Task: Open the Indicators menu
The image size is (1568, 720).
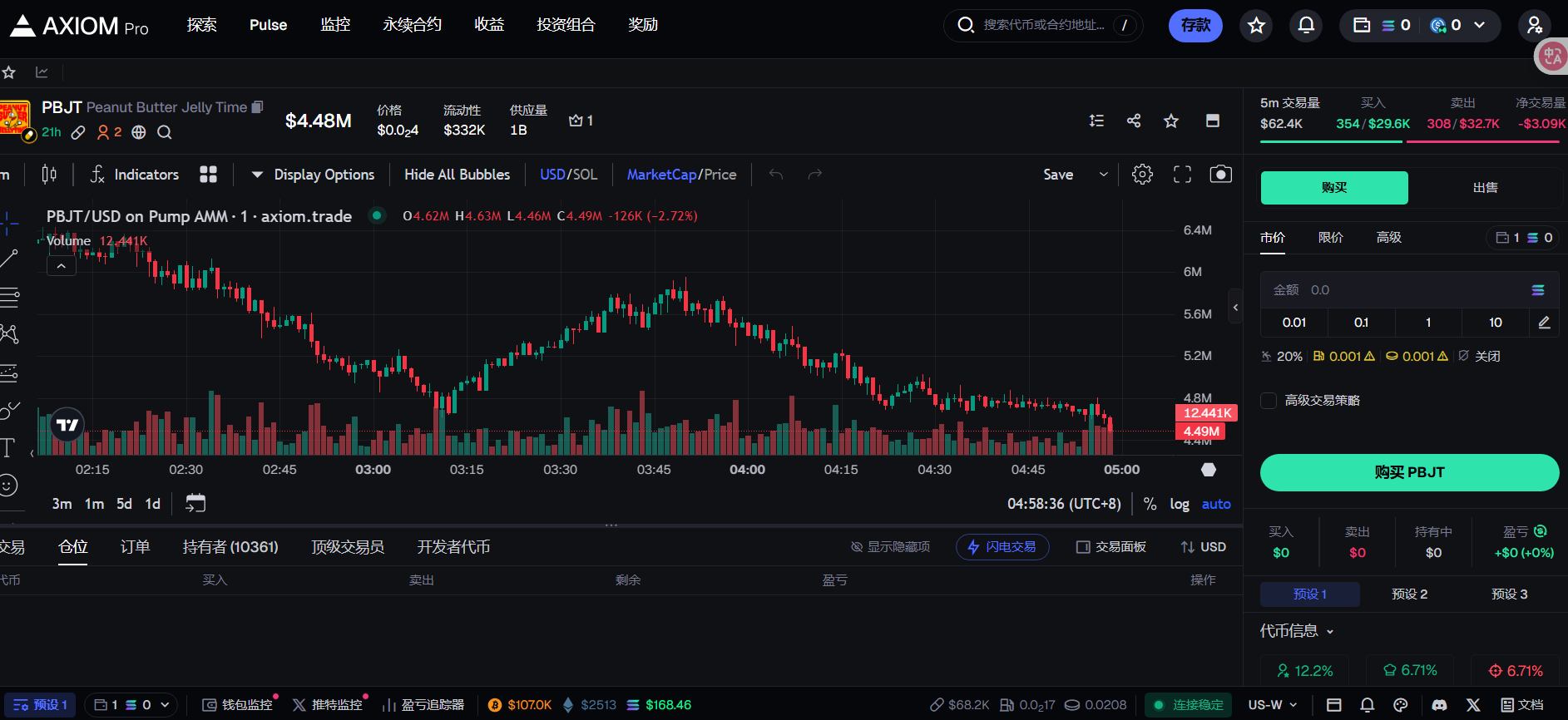Action: [x=135, y=175]
